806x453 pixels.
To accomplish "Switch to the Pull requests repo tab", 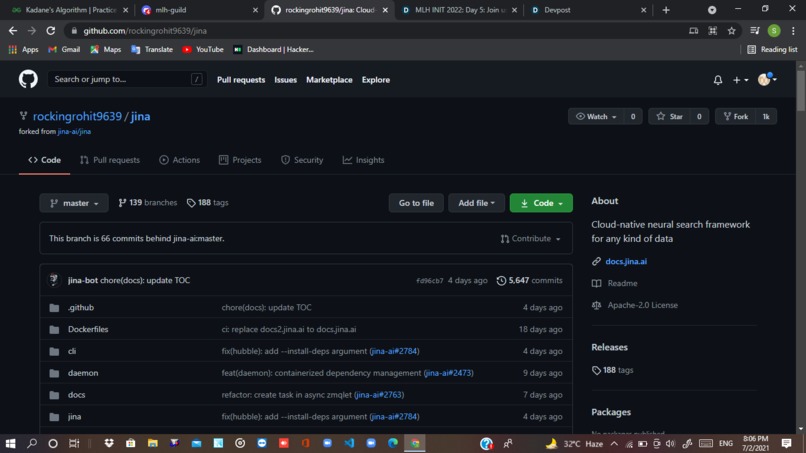I will 110,160.
